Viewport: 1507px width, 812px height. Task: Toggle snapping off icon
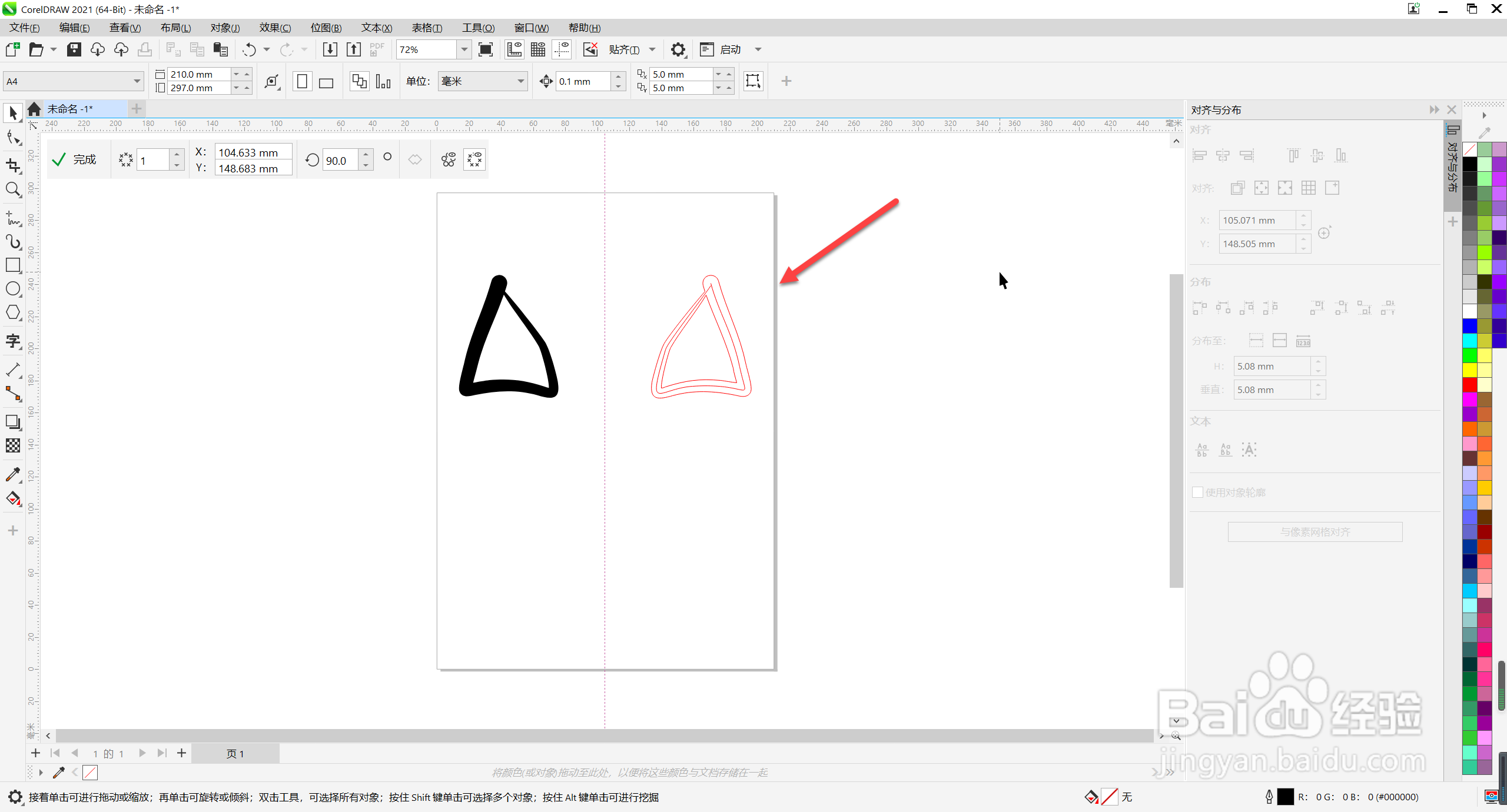pos(590,49)
